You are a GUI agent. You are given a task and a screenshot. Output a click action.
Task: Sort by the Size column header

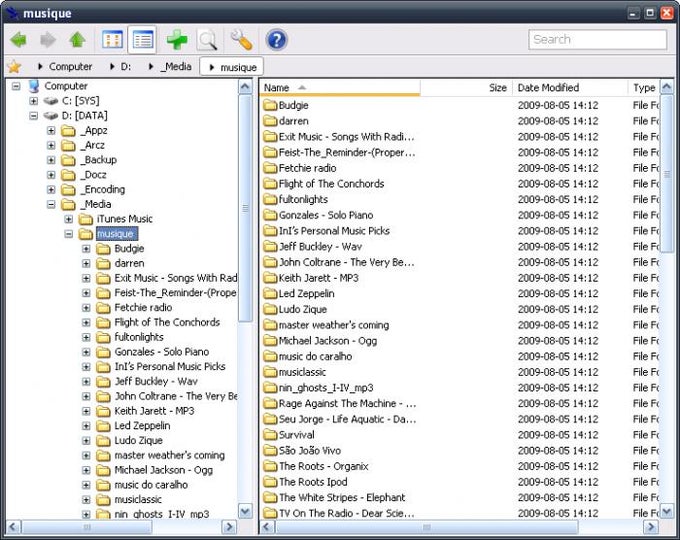[x=466, y=88]
